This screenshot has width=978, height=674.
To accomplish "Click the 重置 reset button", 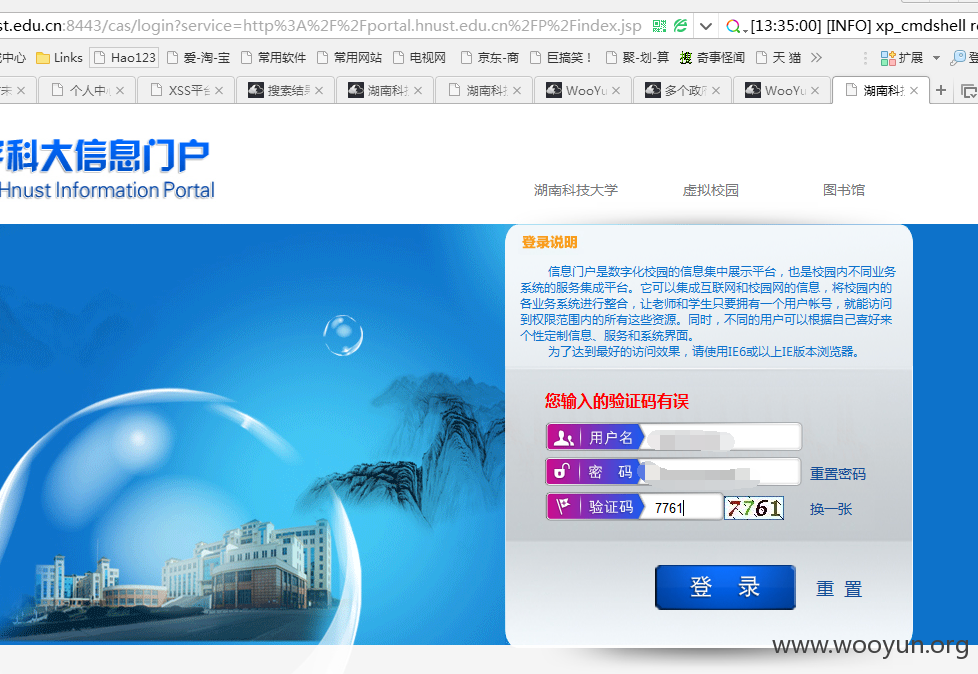I will coord(840,589).
